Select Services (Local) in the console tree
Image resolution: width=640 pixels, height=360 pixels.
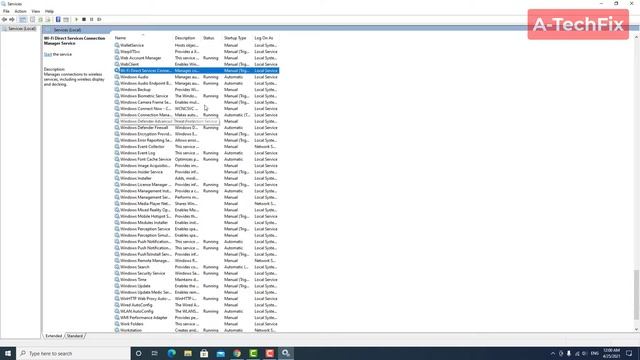(x=22, y=29)
